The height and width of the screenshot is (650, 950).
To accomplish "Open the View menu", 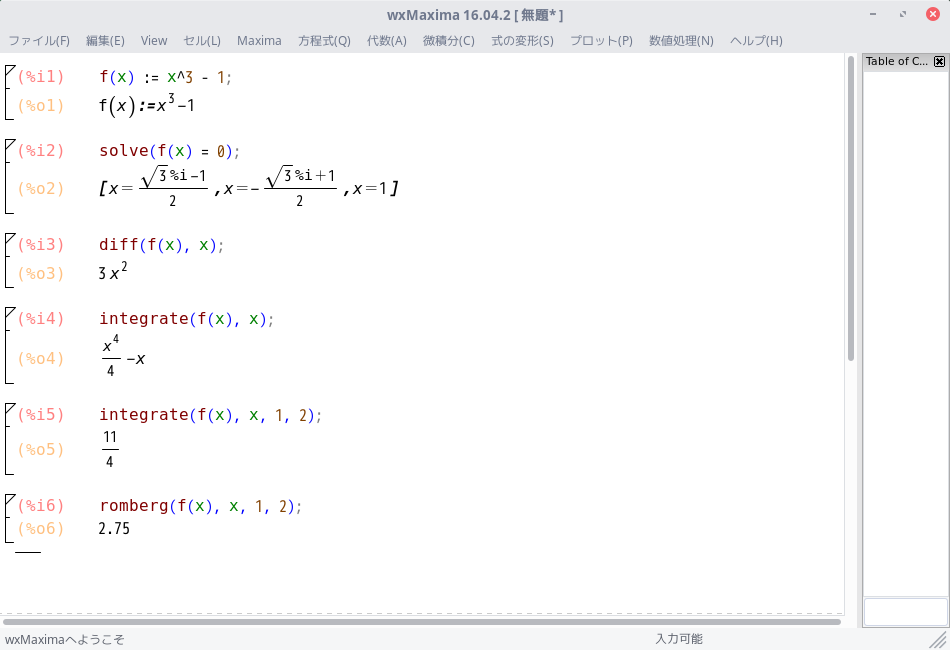I will click(153, 41).
